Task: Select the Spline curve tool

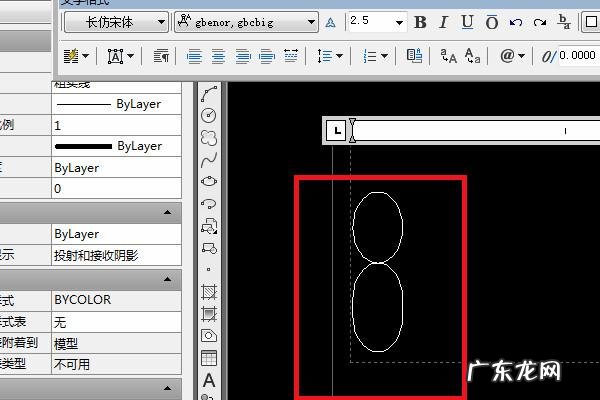Action: (x=209, y=160)
